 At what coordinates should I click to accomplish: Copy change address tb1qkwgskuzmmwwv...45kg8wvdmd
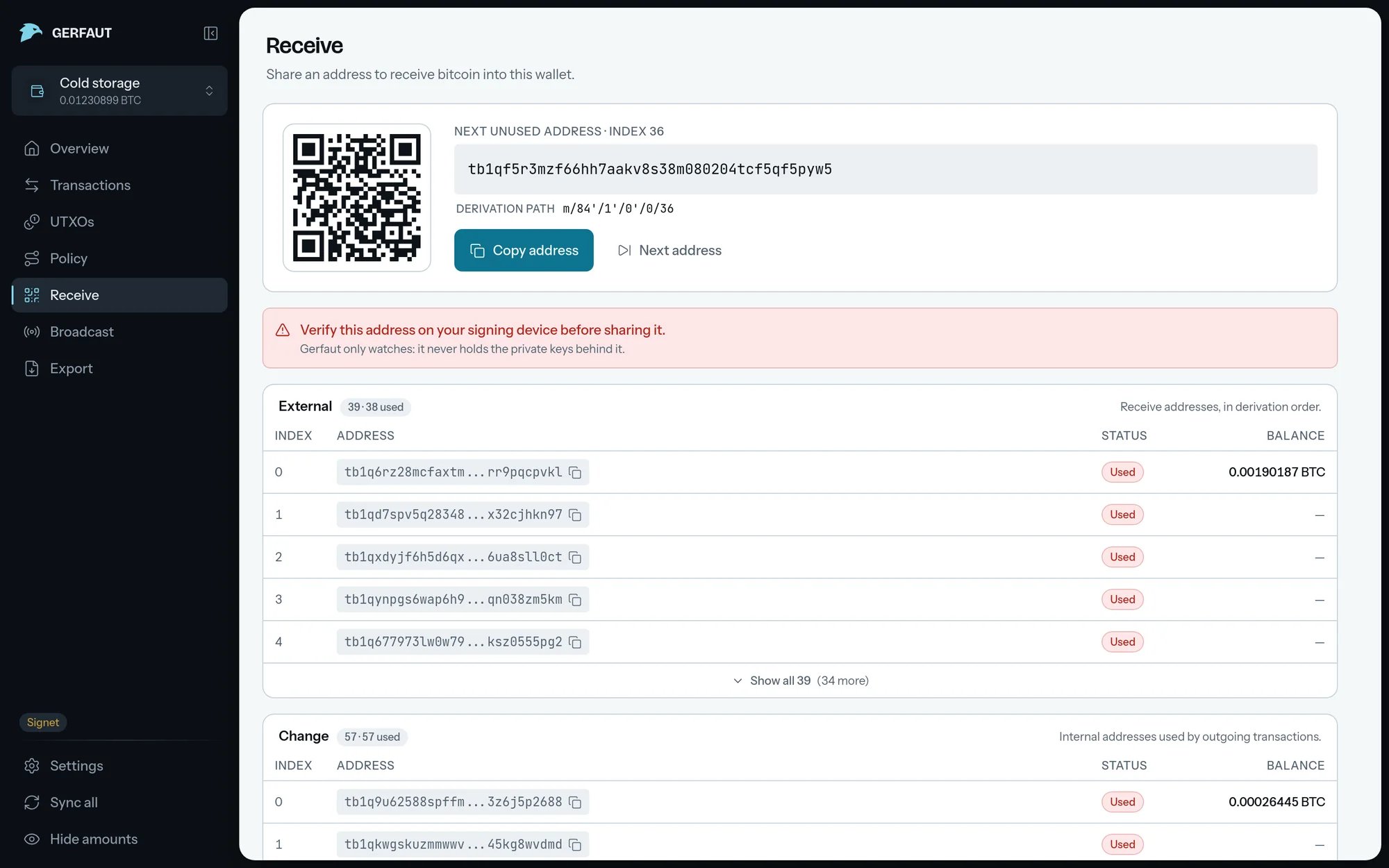(575, 844)
